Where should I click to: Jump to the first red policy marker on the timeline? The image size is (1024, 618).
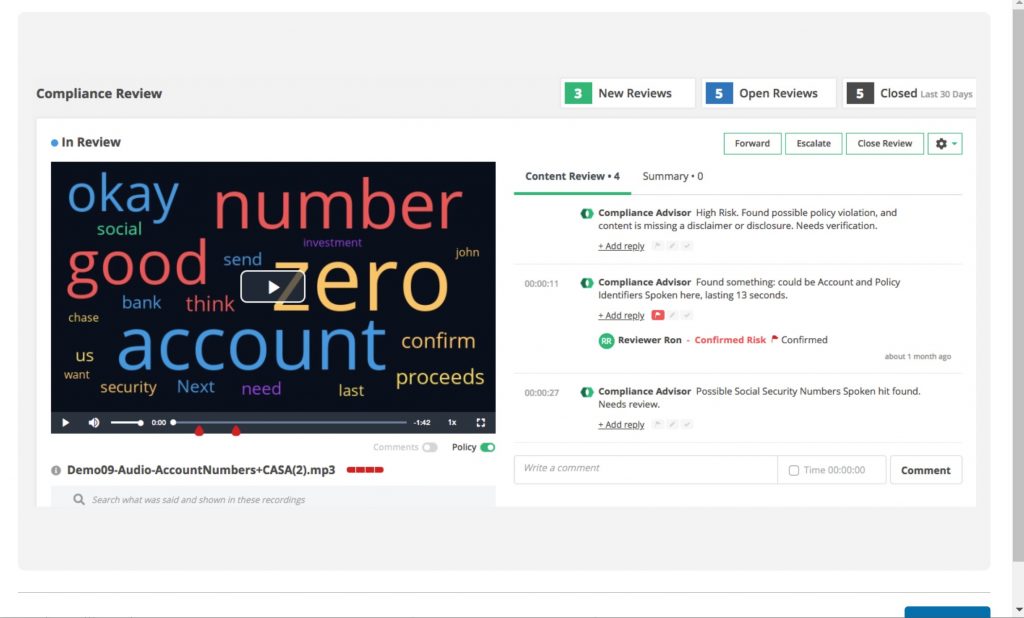199,431
